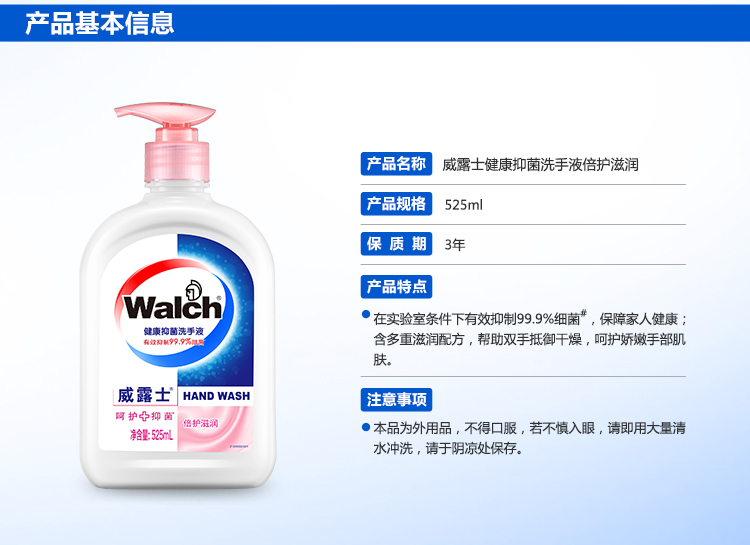The image size is (750, 545).
Task: Click the blue bullet before 在实验室条件下
Action: 366,314
